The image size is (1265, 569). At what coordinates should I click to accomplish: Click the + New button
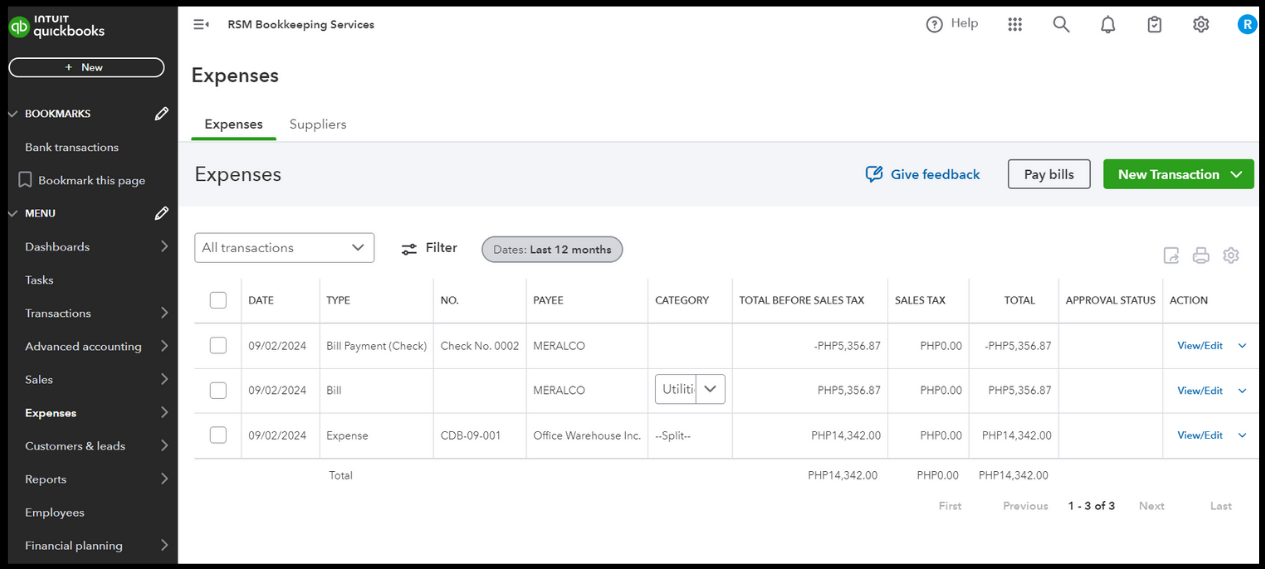click(x=86, y=67)
